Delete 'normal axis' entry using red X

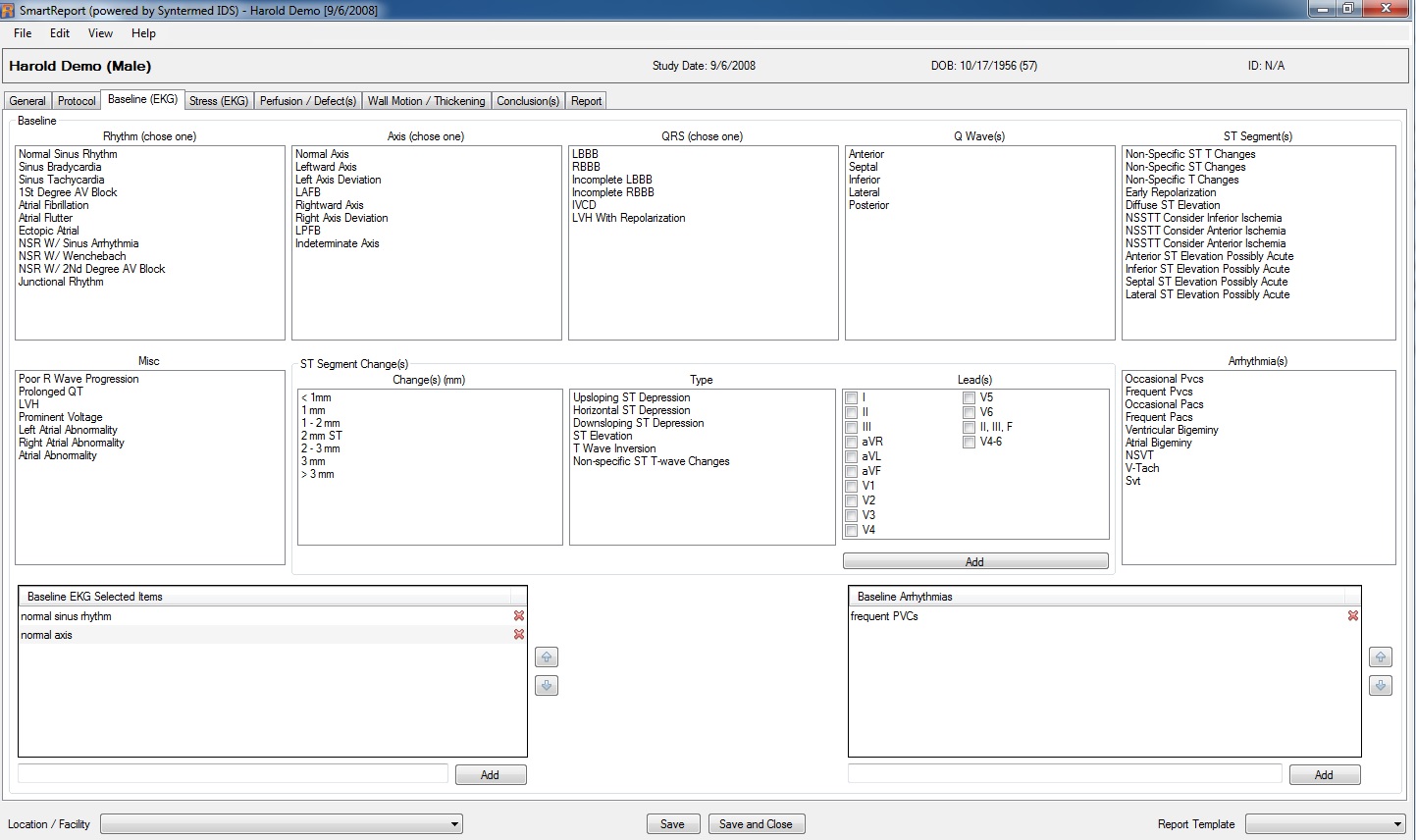519,635
